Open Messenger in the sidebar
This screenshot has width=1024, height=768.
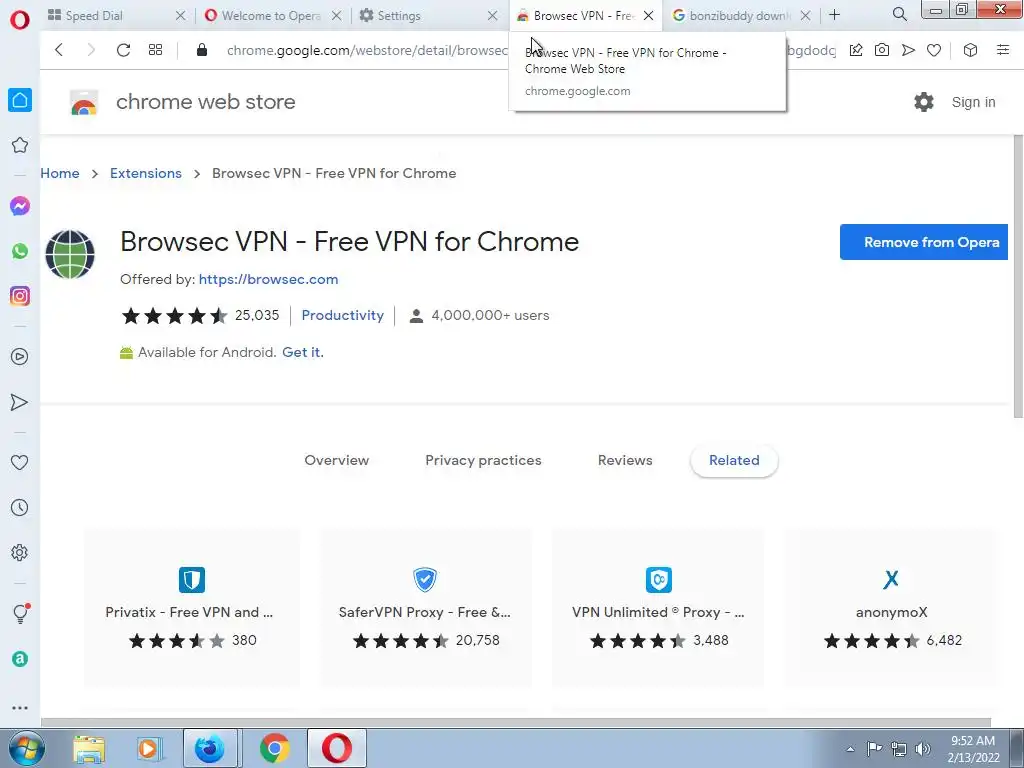20,206
